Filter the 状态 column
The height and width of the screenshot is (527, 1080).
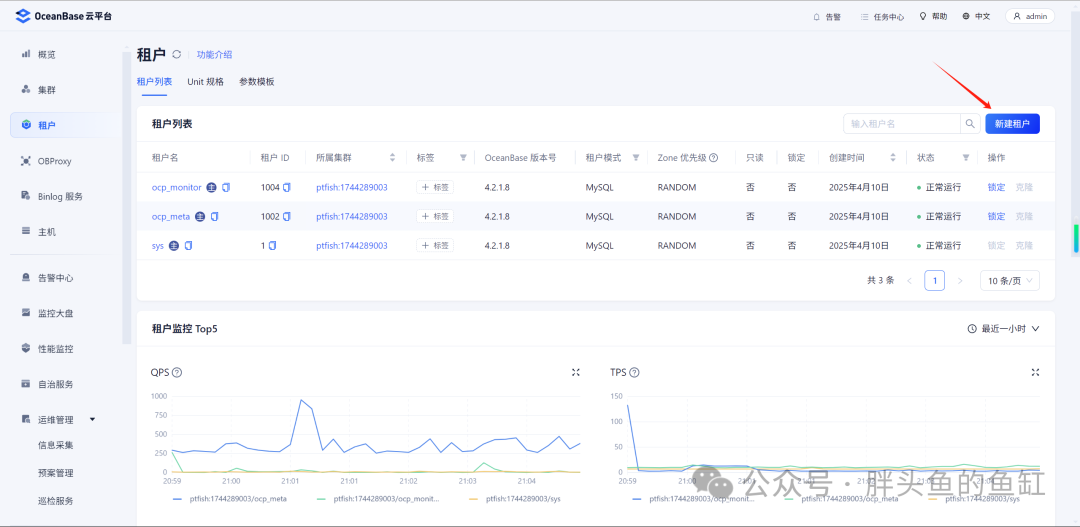point(966,158)
